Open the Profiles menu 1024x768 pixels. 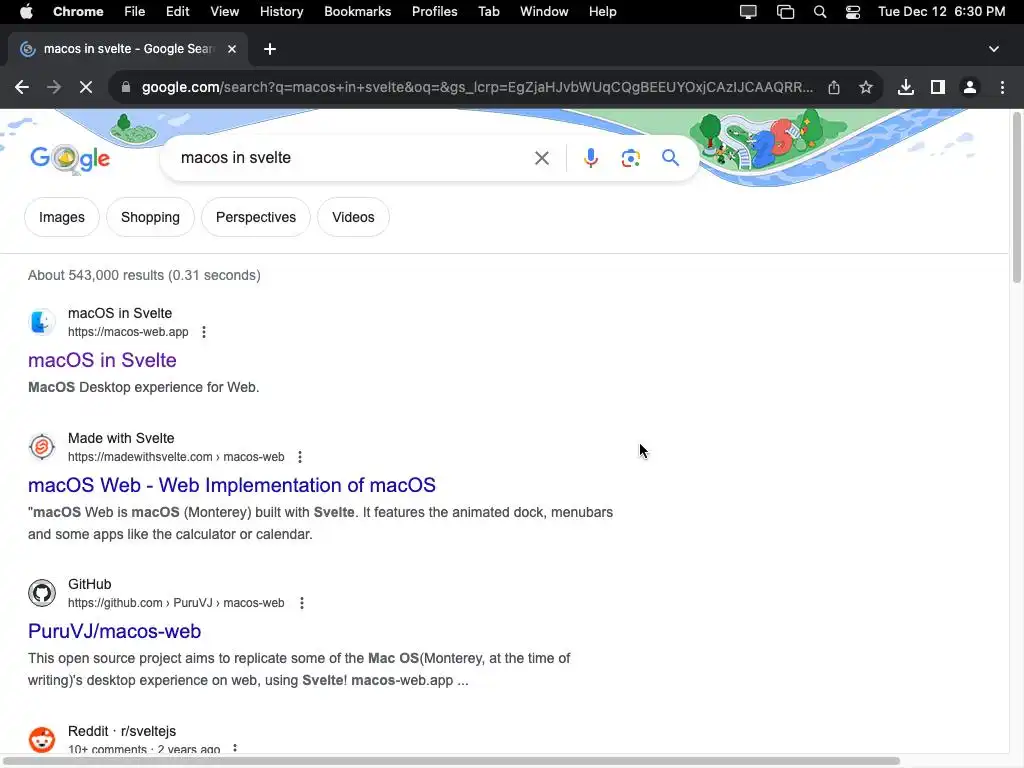tap(435, 12)
